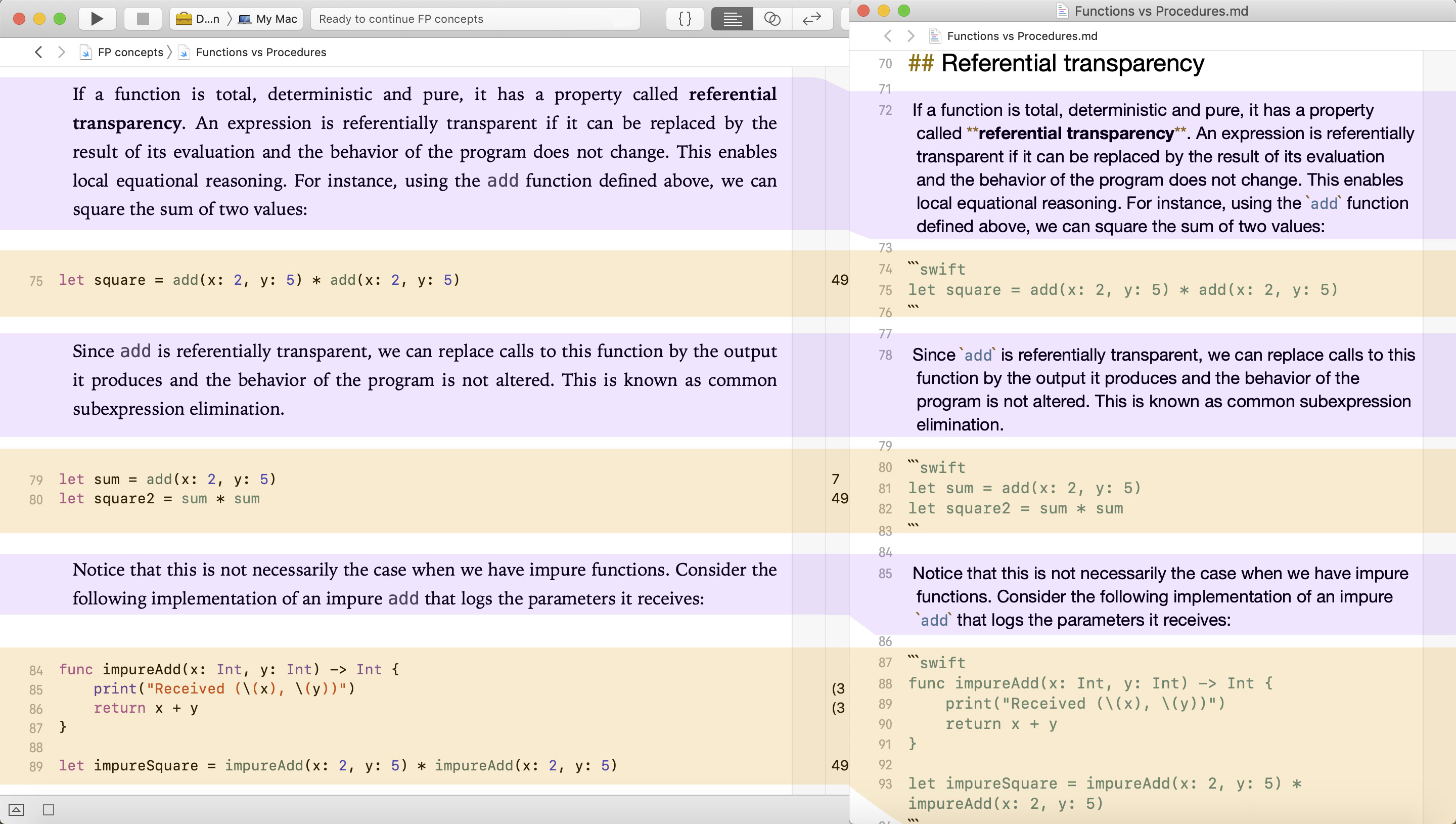Click the square button in the bottom bar
This screenshot has height=824, width=1456.
coord(49,810)
